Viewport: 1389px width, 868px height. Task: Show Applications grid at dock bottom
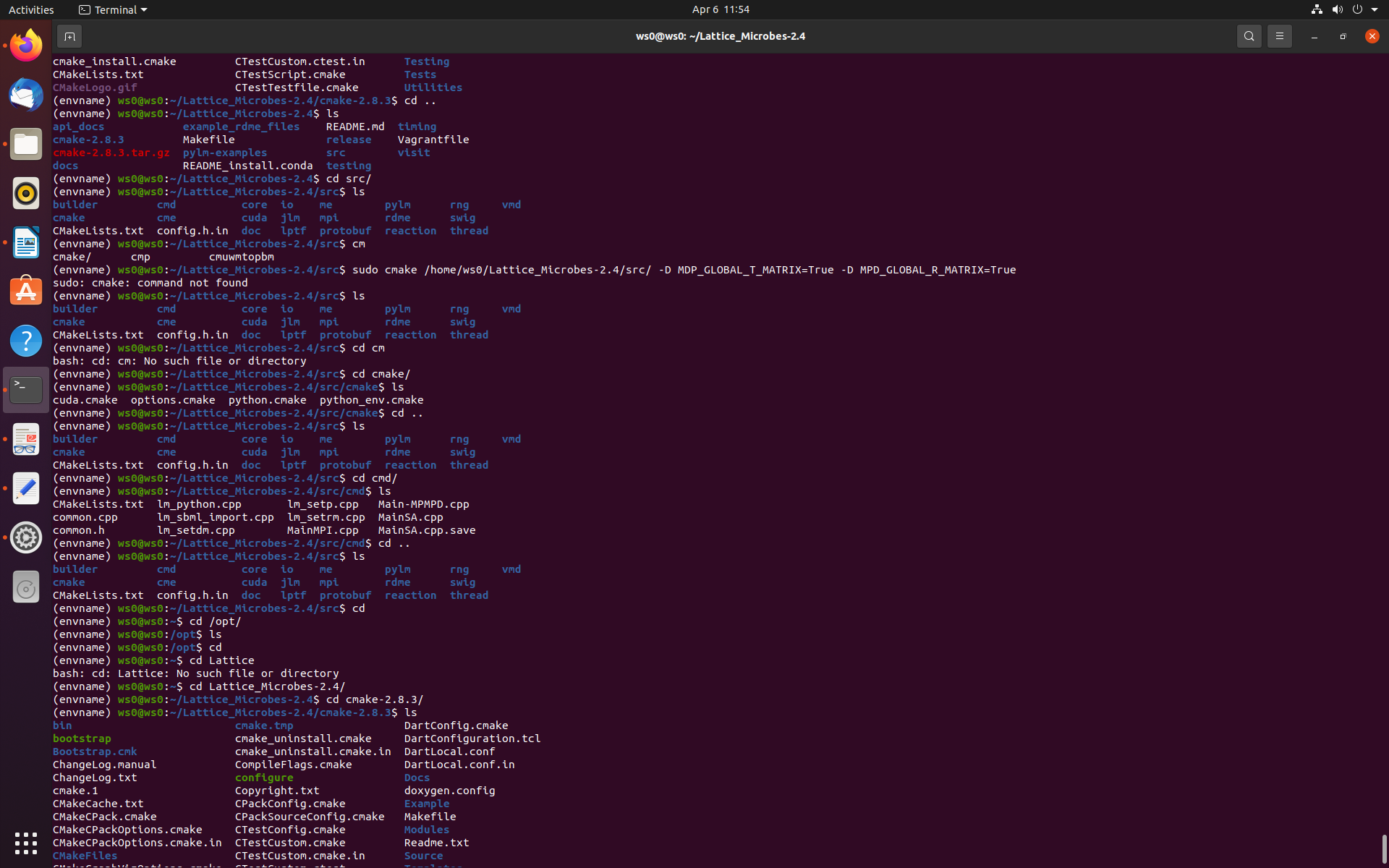point(25,843)
